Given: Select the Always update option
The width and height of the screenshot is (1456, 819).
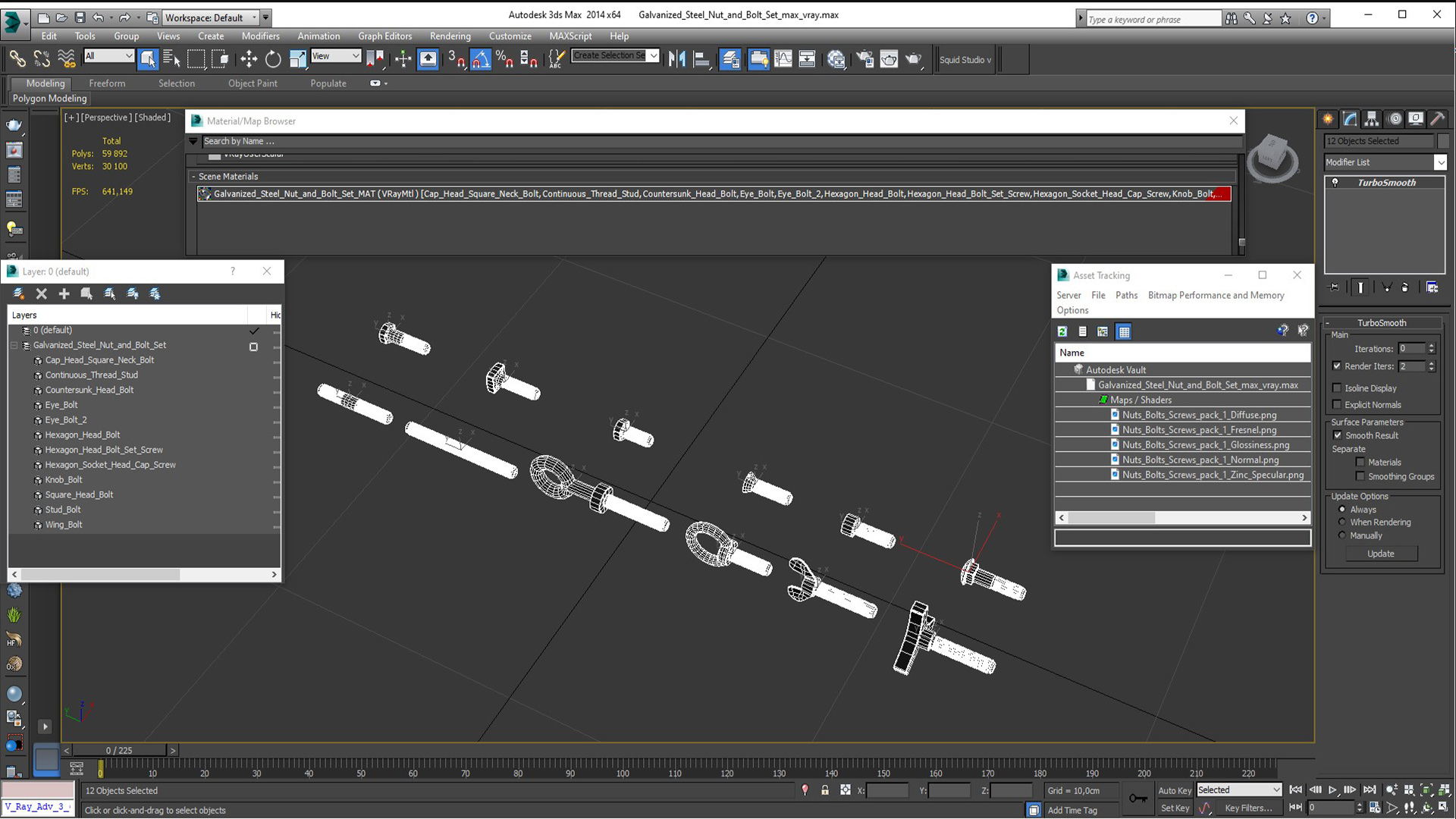Looking at the screenshot, I should 1342,510.
